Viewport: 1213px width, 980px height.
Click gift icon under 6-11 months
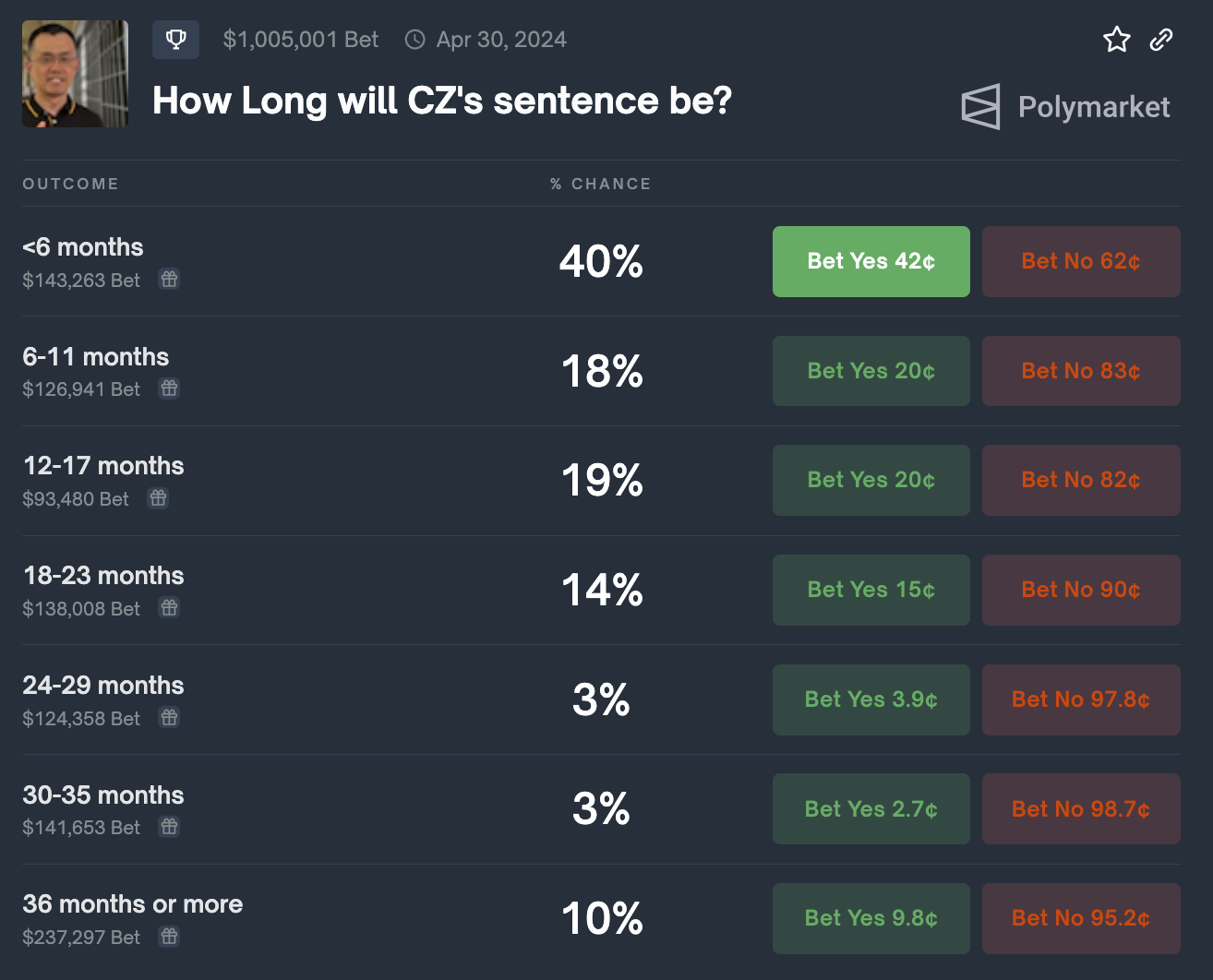169,388
